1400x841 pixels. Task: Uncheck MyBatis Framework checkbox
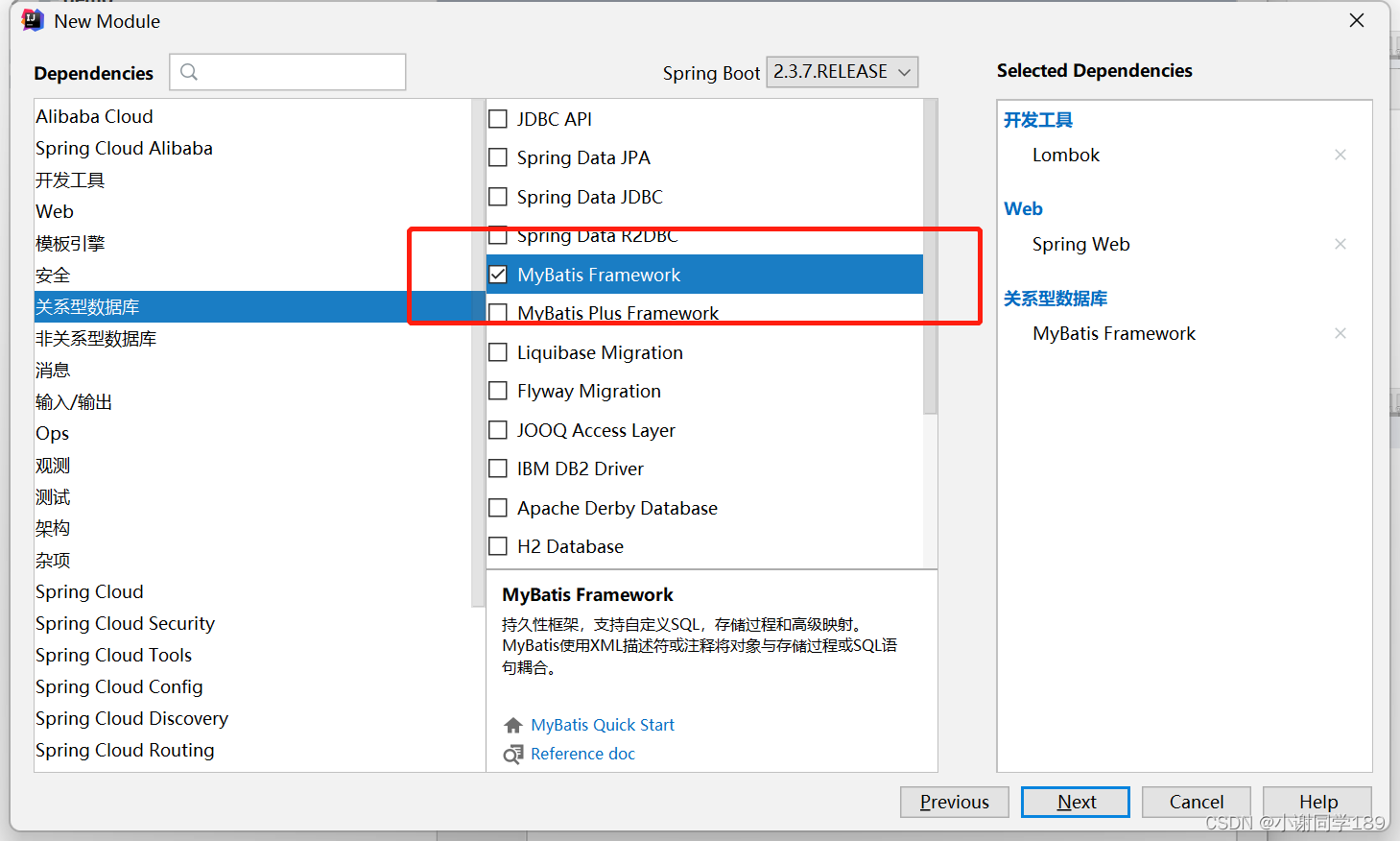point(498,275)
